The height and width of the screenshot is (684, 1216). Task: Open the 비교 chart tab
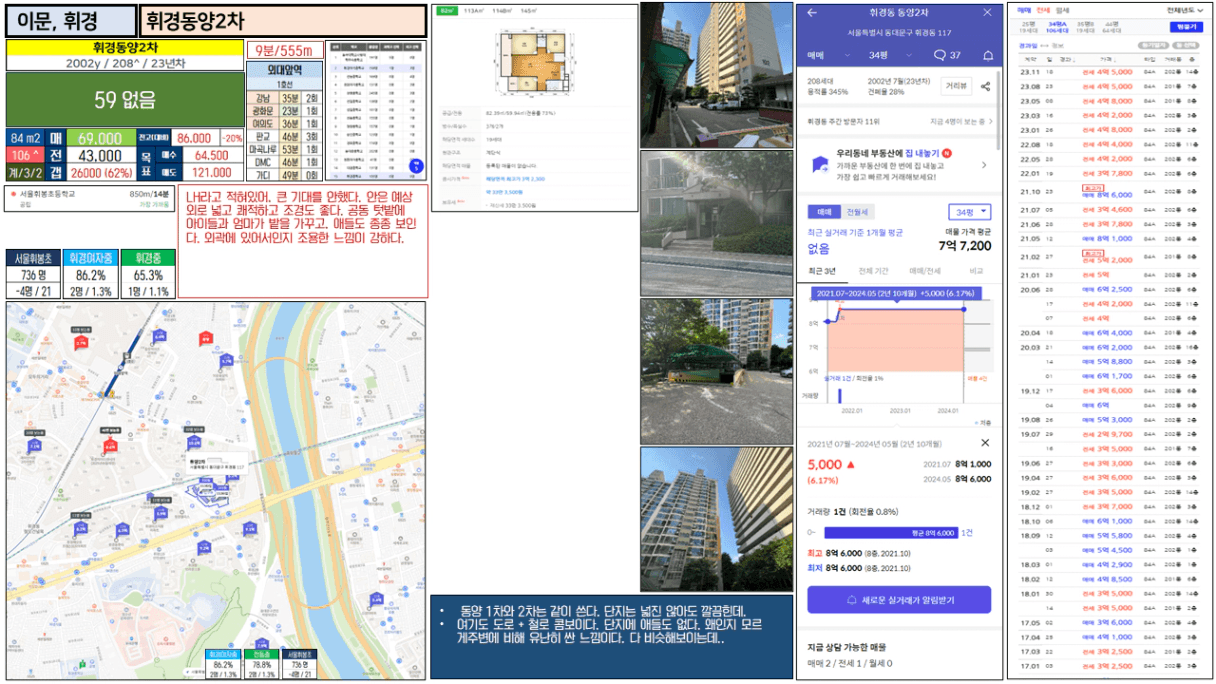coord(976,271)
